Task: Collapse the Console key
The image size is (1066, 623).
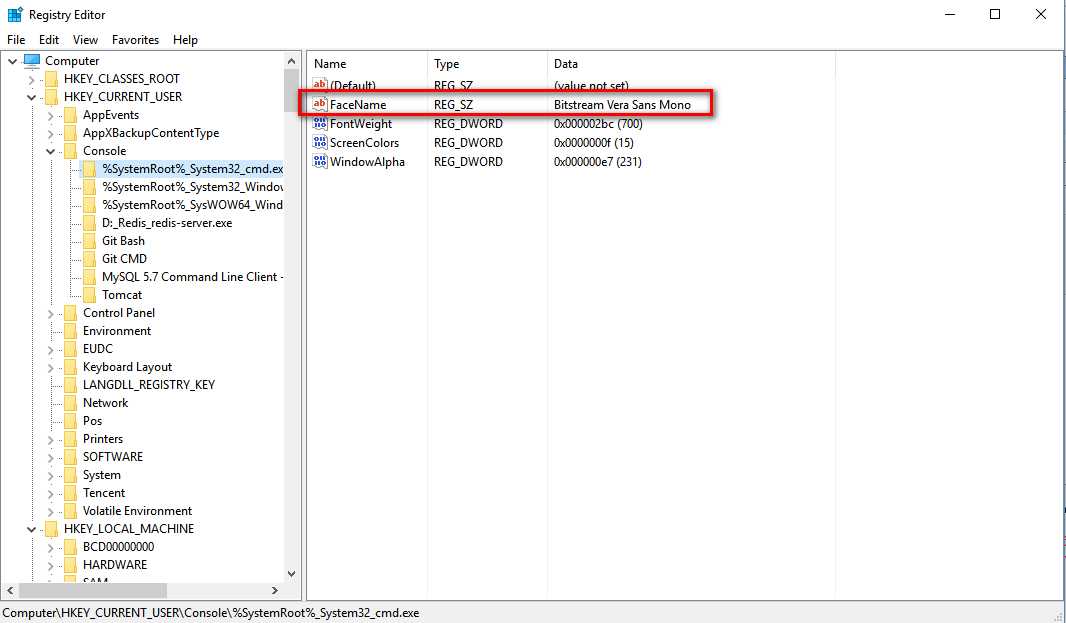Action: click(50, 151)
